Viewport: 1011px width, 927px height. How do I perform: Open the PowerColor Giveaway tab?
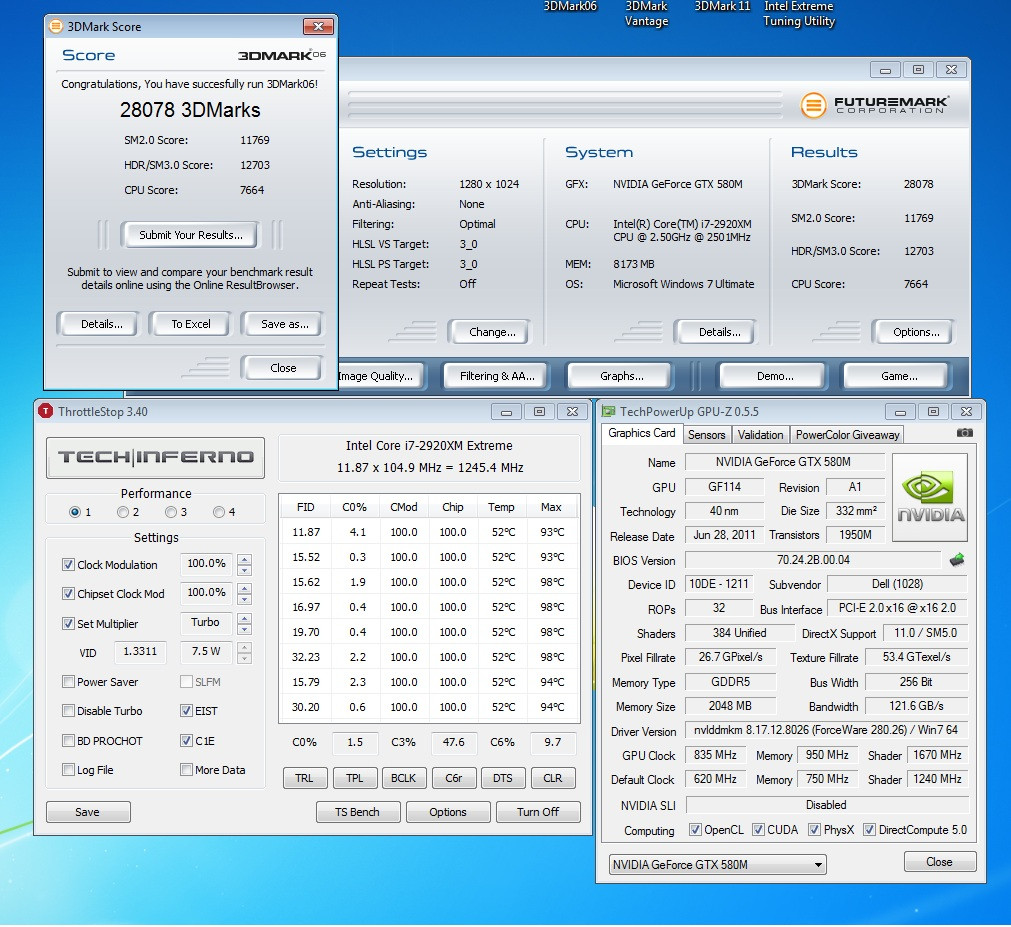pos(847,434)
